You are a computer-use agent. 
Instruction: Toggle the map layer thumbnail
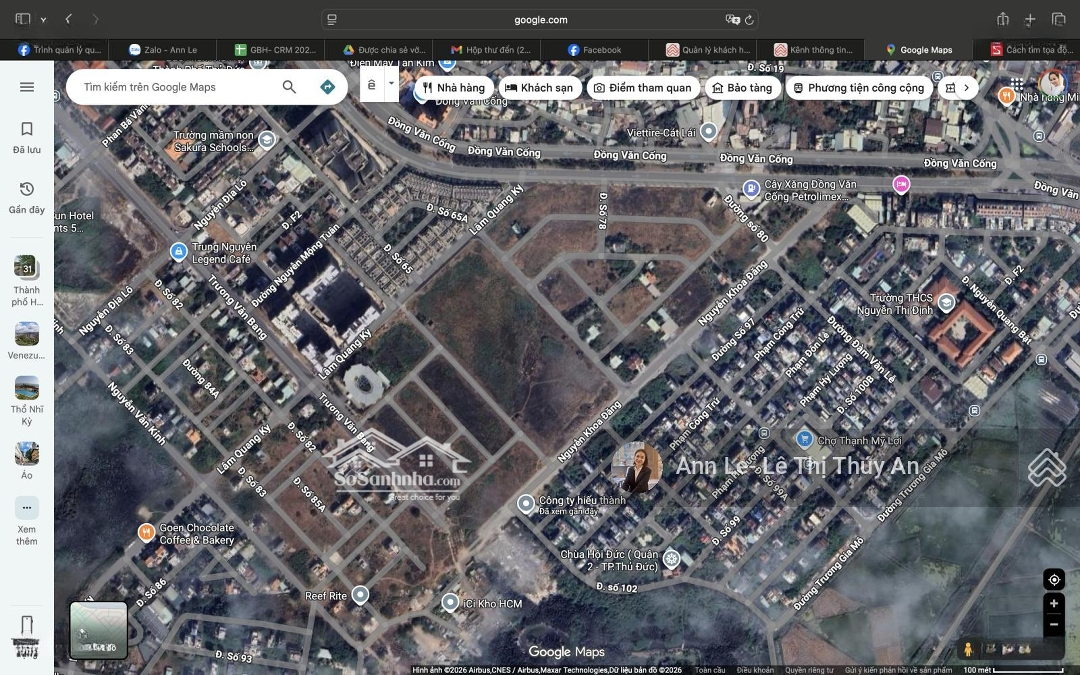coord(98,630)
